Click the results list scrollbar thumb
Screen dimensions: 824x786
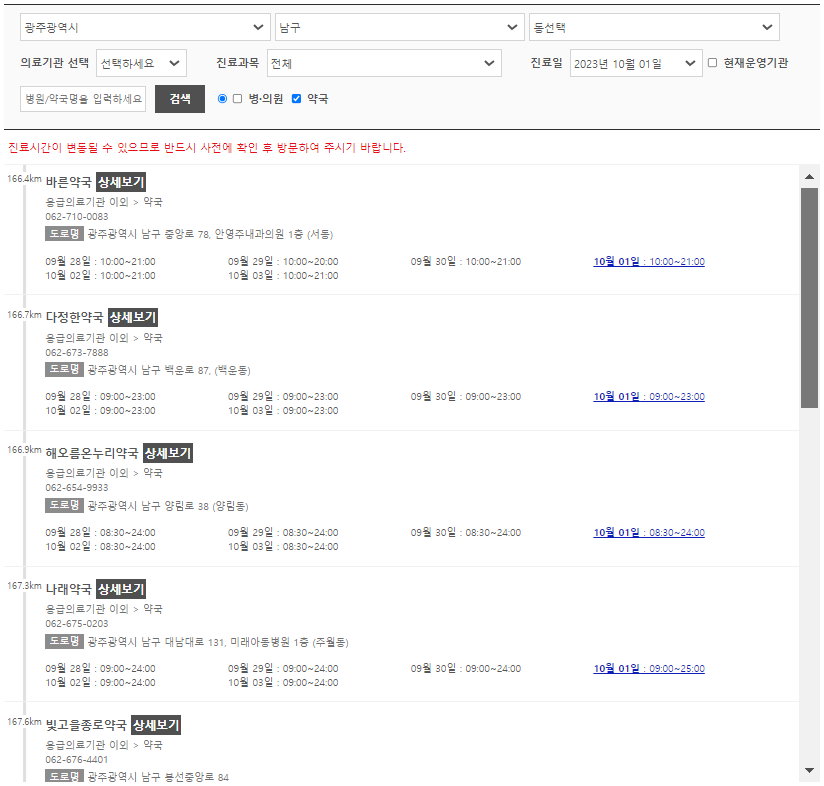(x=809, y=298)
